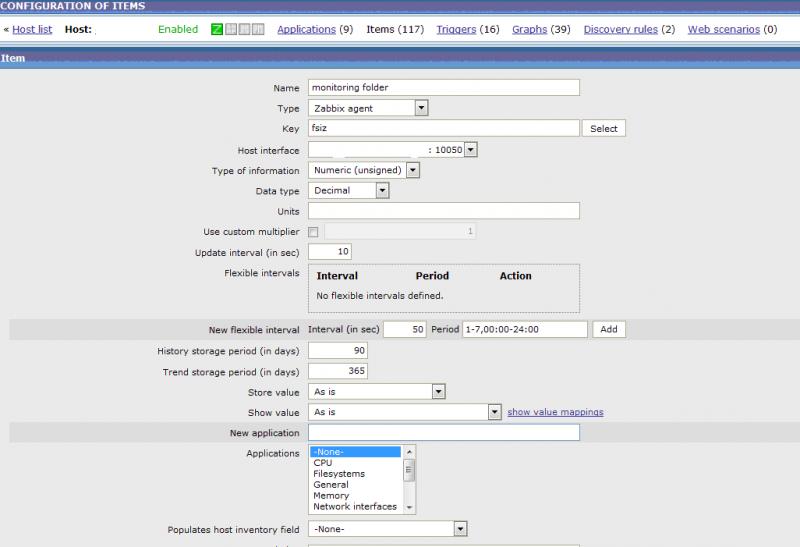The height and width of the screenshot is (547, 800).
Task: Toggle the Use custom multiplier checkbox
Action: tap(313, 232)
